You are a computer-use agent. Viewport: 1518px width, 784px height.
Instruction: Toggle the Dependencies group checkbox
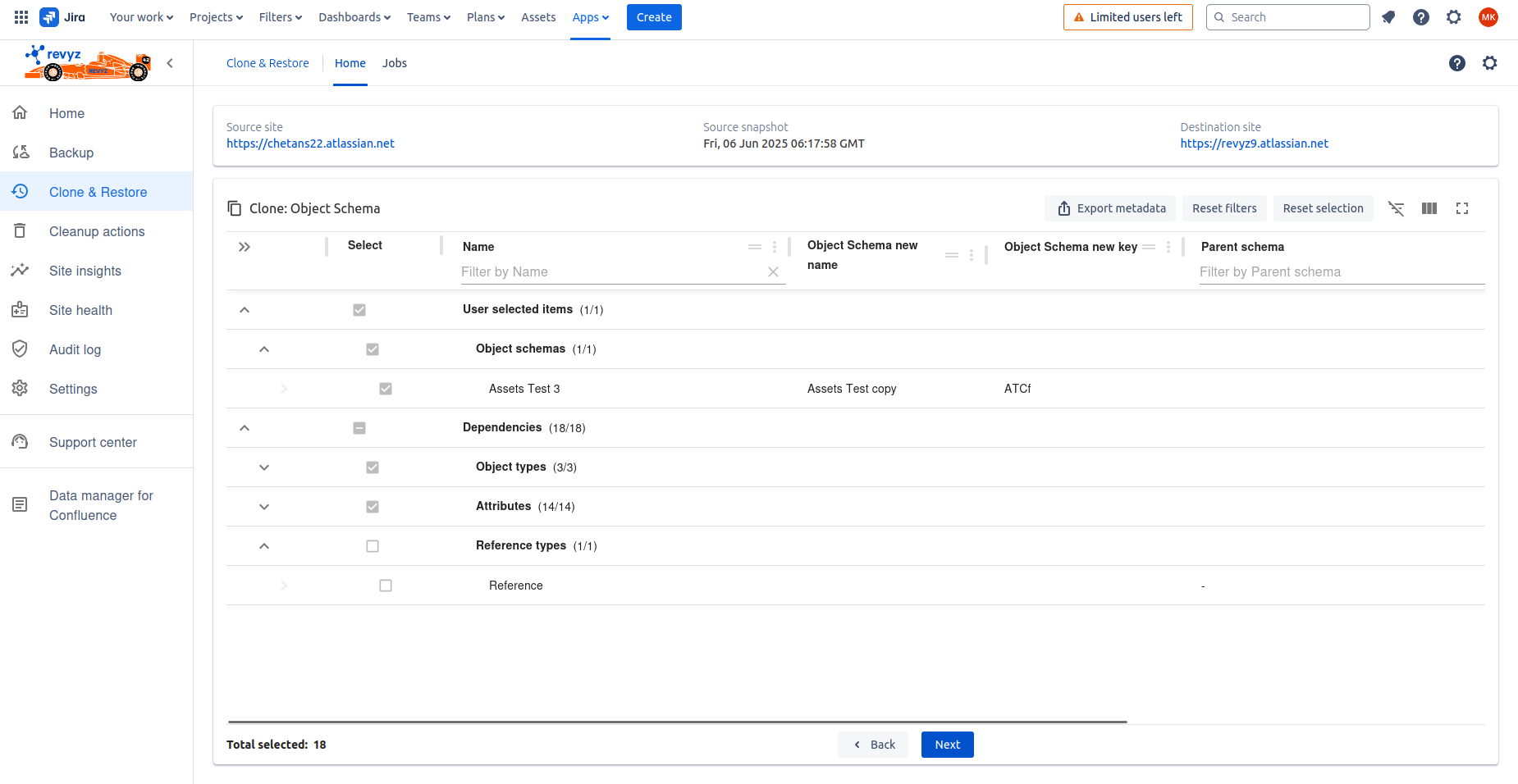point(359,428)
